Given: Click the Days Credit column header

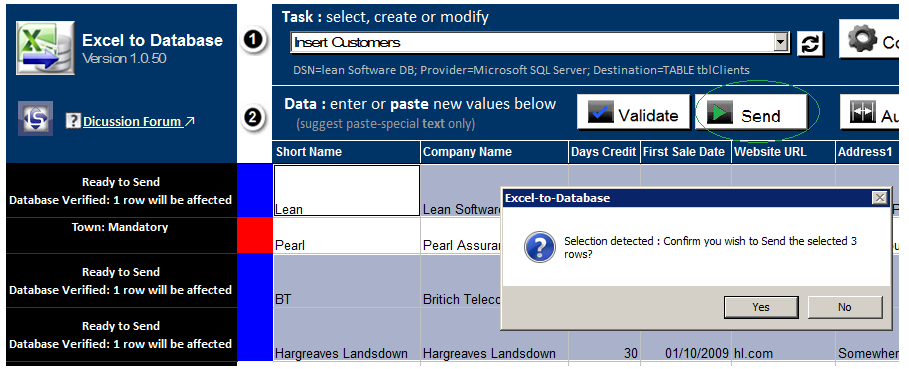Looking at the screenshot, I should pos(604,152).
